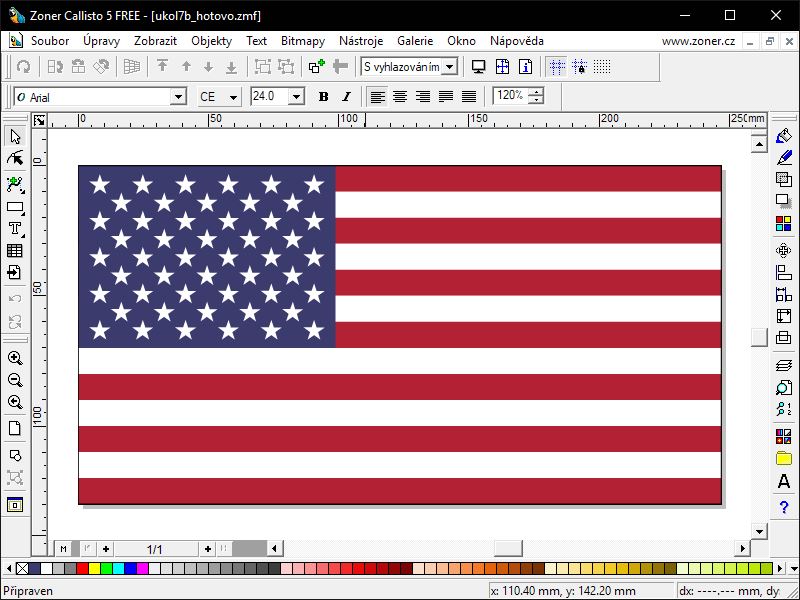800x600 pixels.
Task: Toggle the dotted grid display button
Action: (x=602, y=67)
